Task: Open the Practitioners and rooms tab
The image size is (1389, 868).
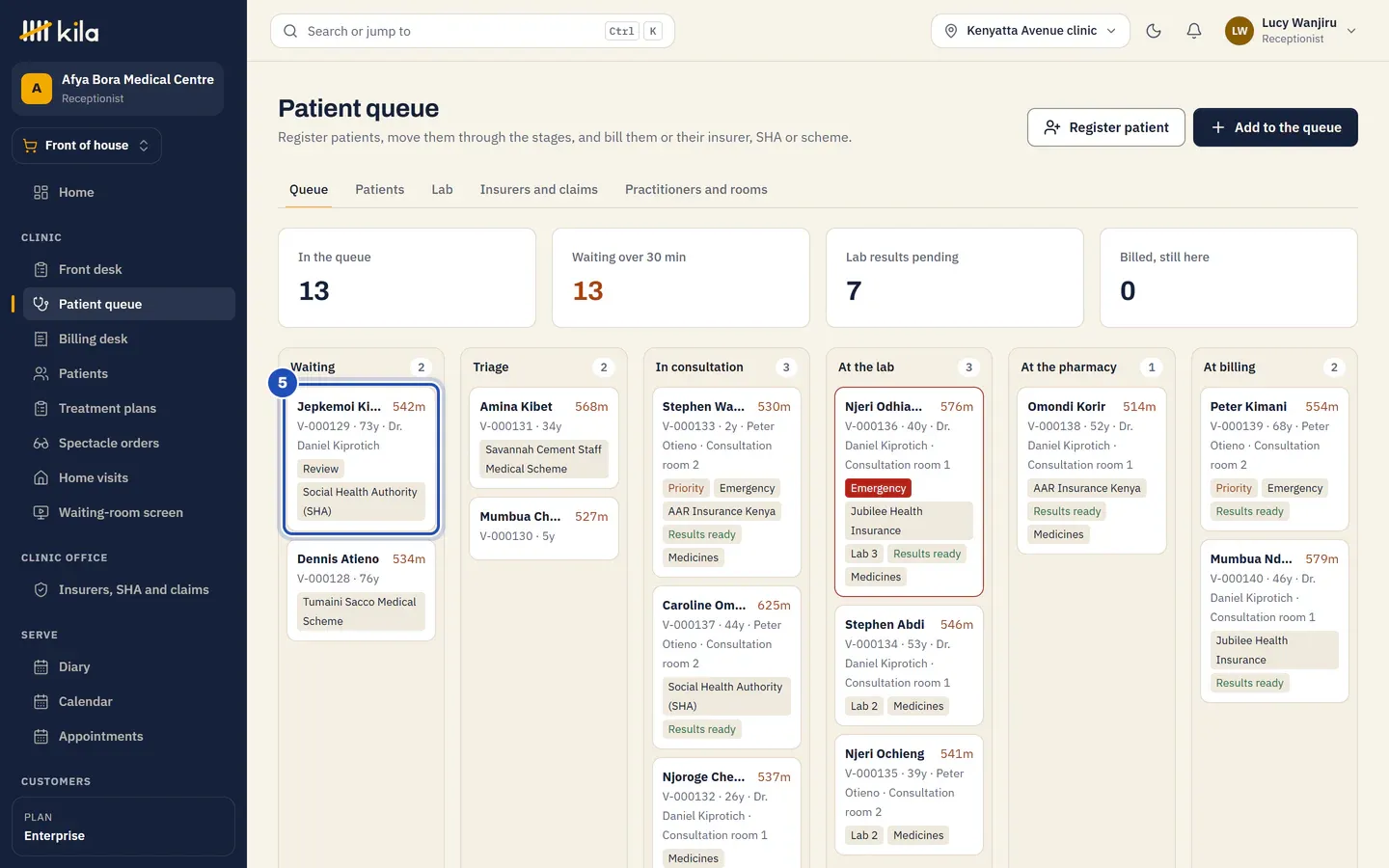Action: pyautogui.click(x=696, y=189)
